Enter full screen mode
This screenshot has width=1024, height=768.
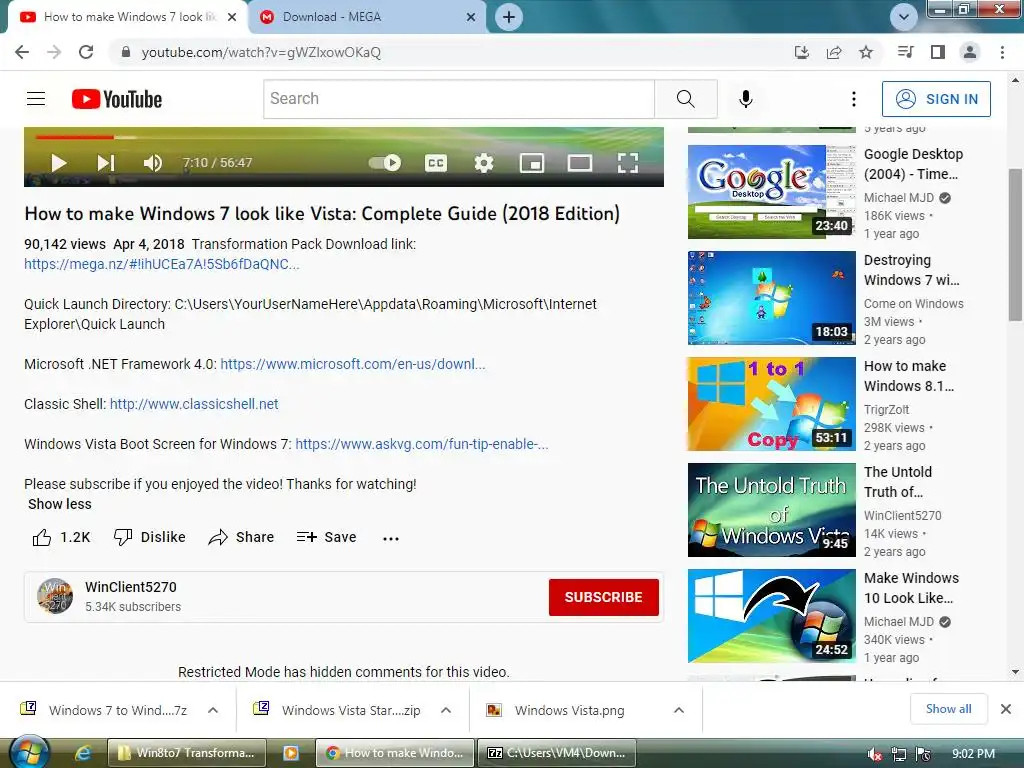[x=628, y=163]
